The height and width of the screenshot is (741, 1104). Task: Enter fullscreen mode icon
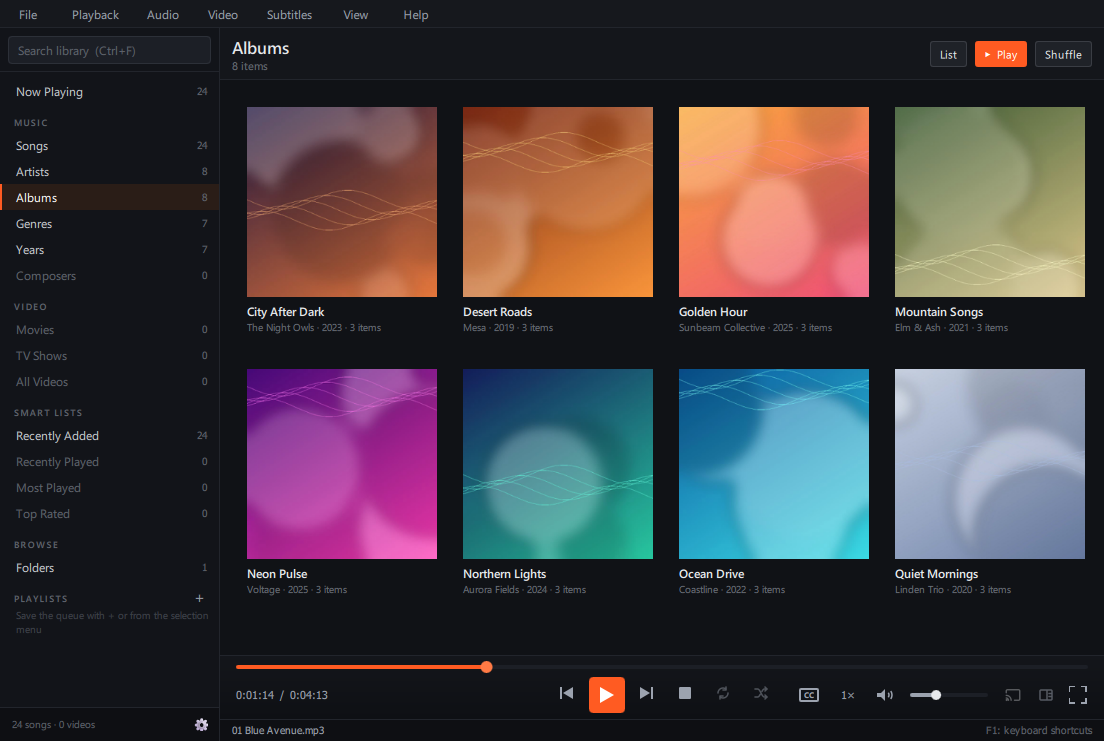pyautogui.click(x=1078, y=695)
